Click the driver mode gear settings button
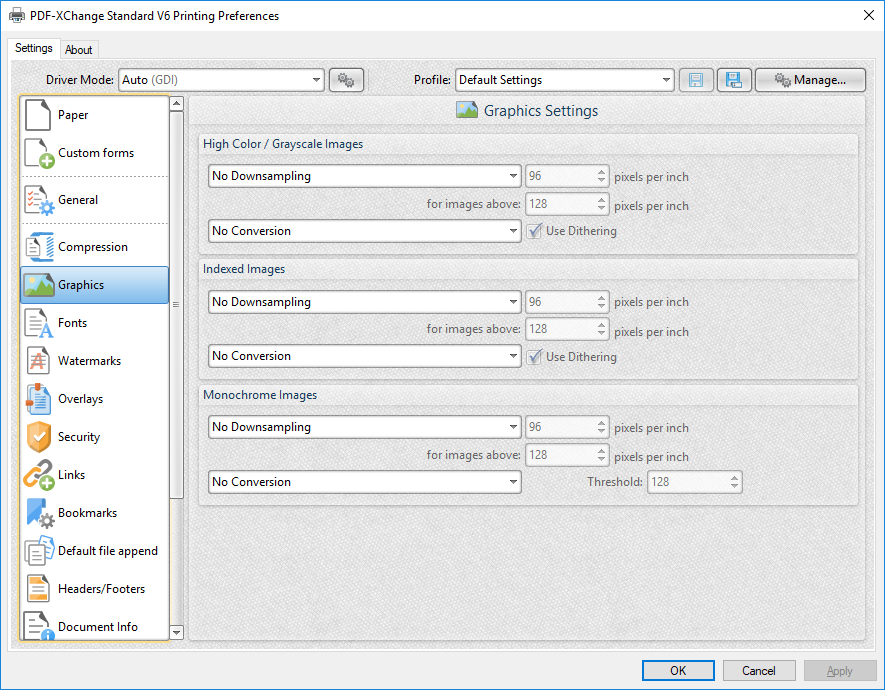This screenshot has width=885, height=690. tap(346, 80)
